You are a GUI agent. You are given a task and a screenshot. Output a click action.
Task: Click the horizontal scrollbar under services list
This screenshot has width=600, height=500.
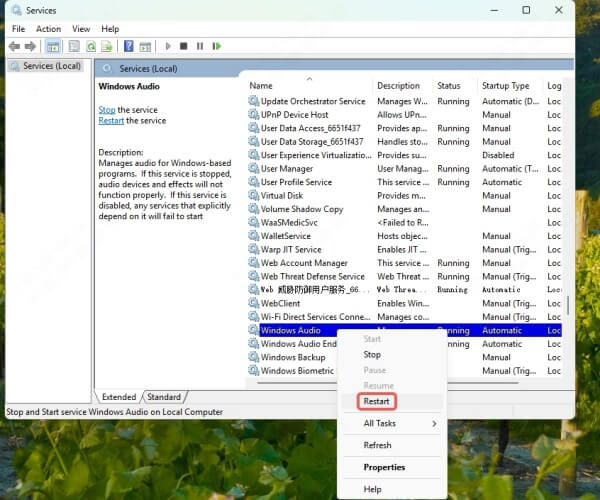click(297, 382)
